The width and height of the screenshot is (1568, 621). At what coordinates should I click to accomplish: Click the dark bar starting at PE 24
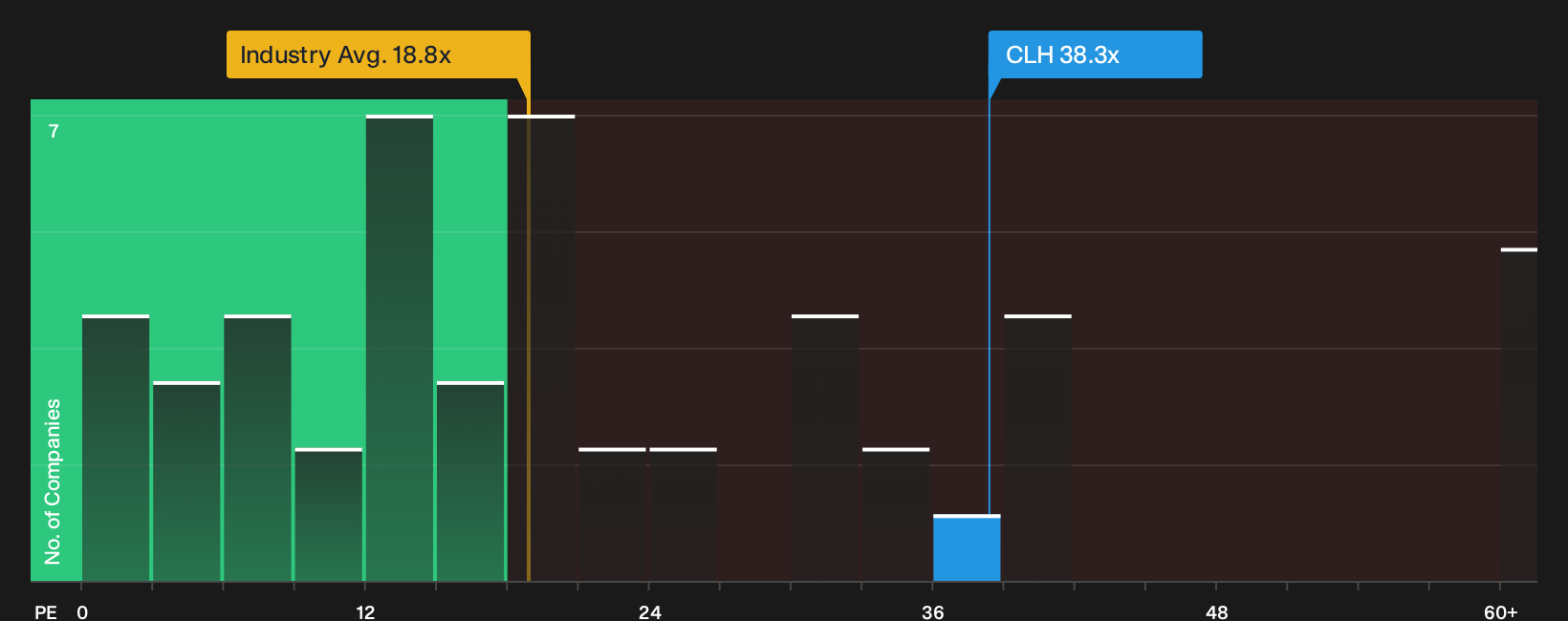tap(684, 515)
